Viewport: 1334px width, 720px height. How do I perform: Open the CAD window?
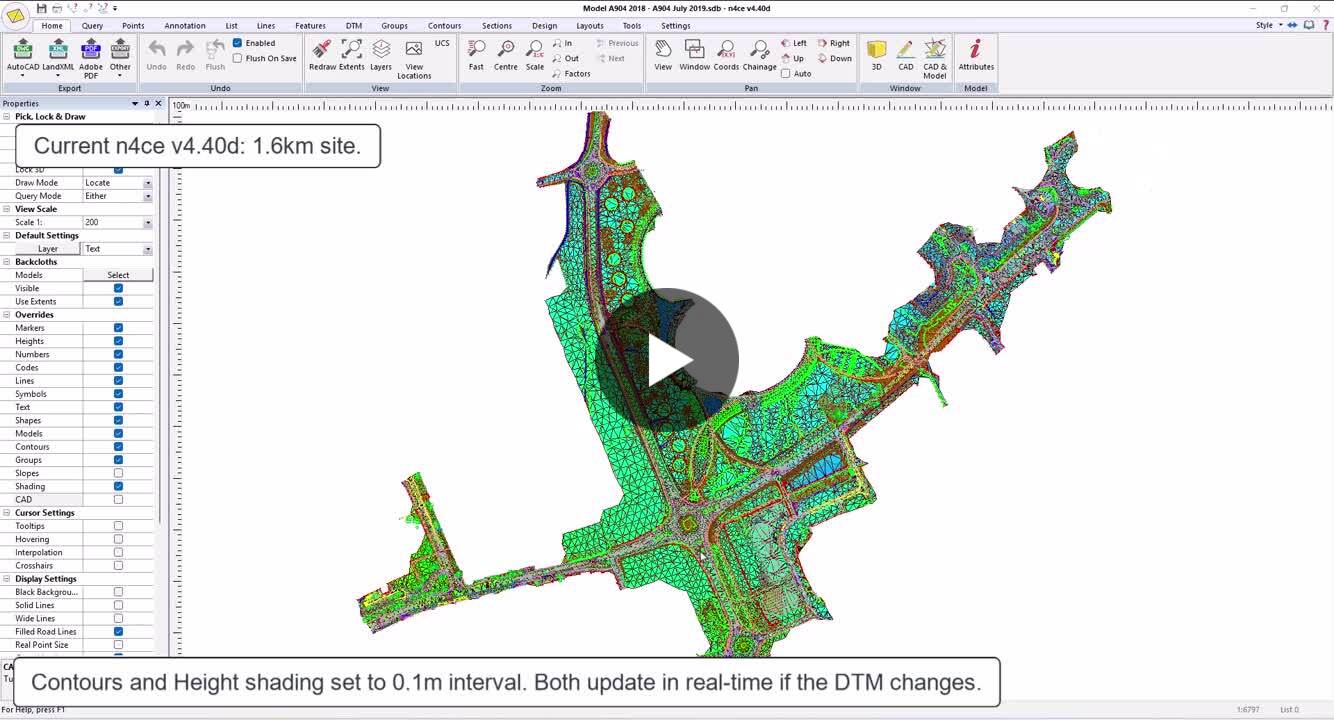(905, 55)
